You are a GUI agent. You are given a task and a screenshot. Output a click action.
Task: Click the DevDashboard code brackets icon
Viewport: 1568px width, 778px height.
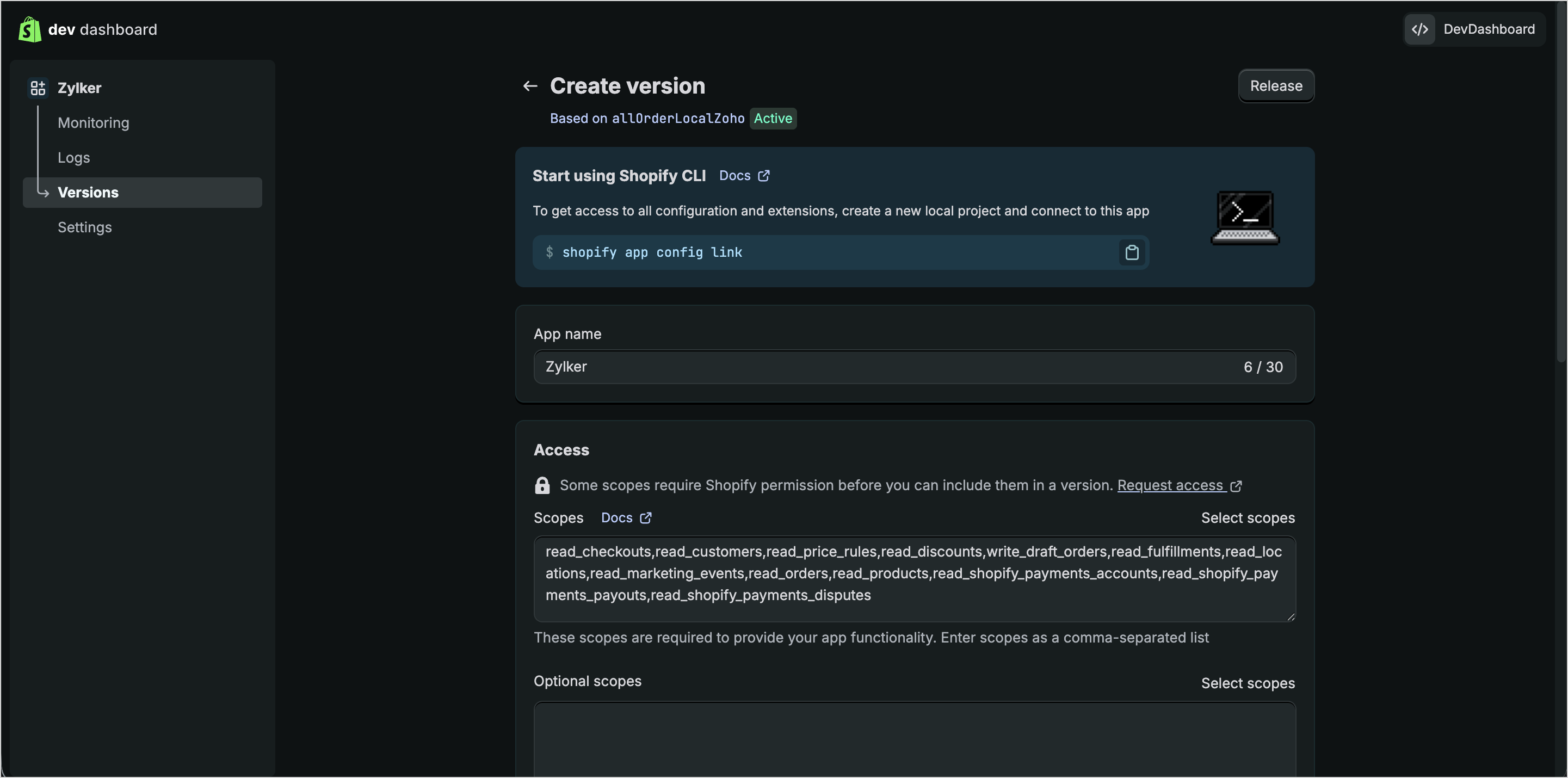click(1419, 29)
